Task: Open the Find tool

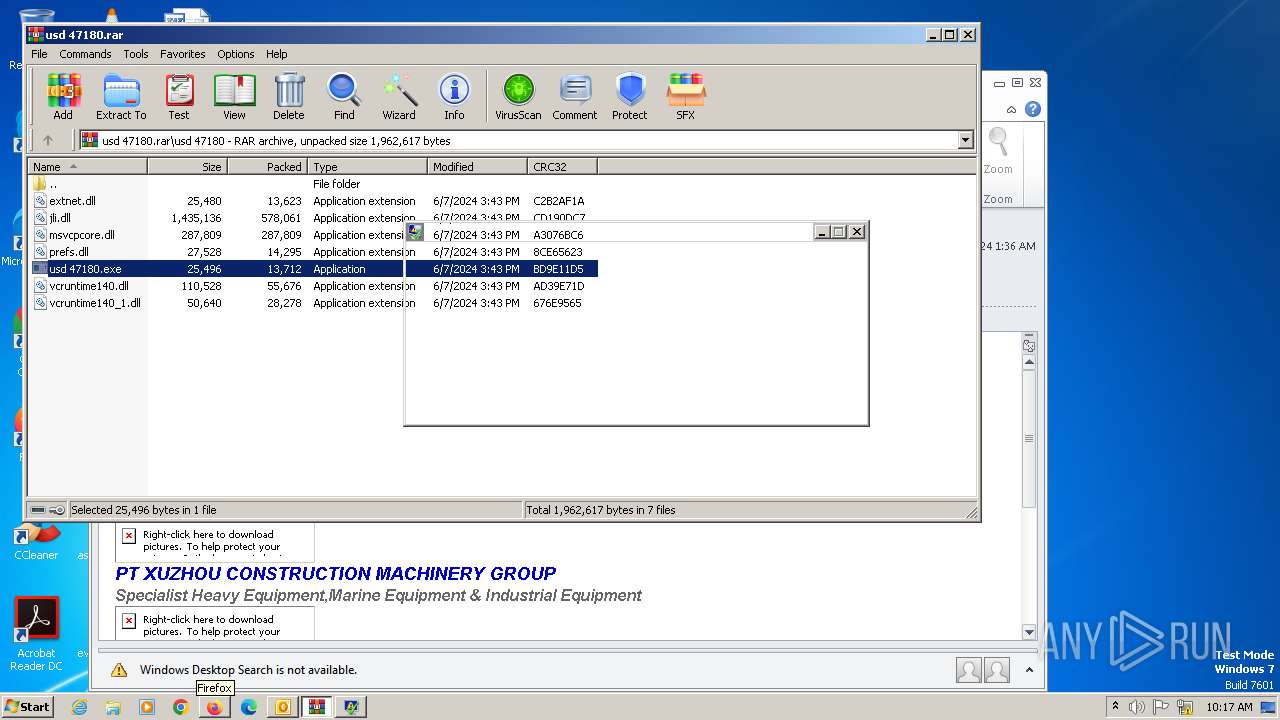Action: pos(344,97)
